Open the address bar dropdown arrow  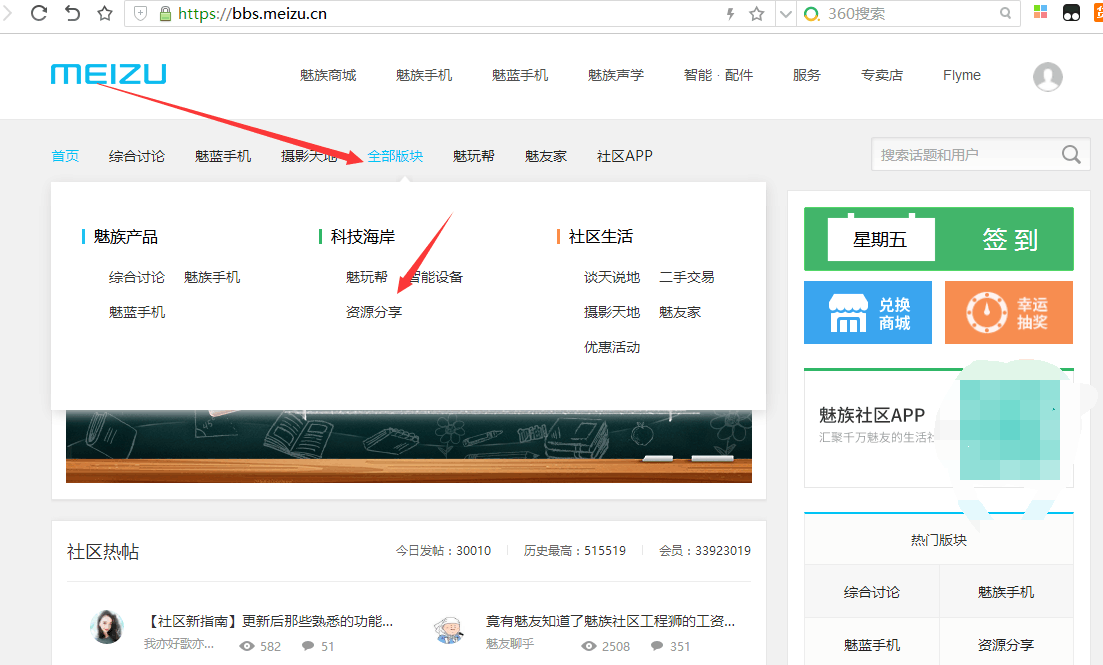[x=785, y=13]
